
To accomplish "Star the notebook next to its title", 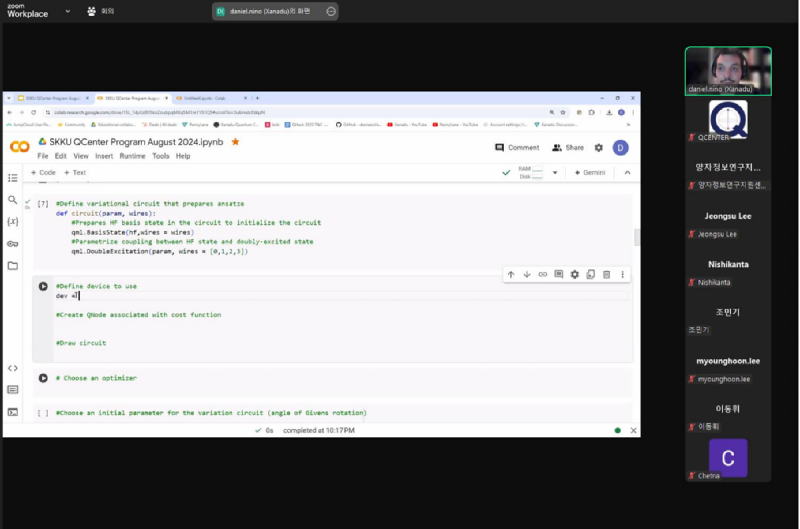I will coord(236,142).
